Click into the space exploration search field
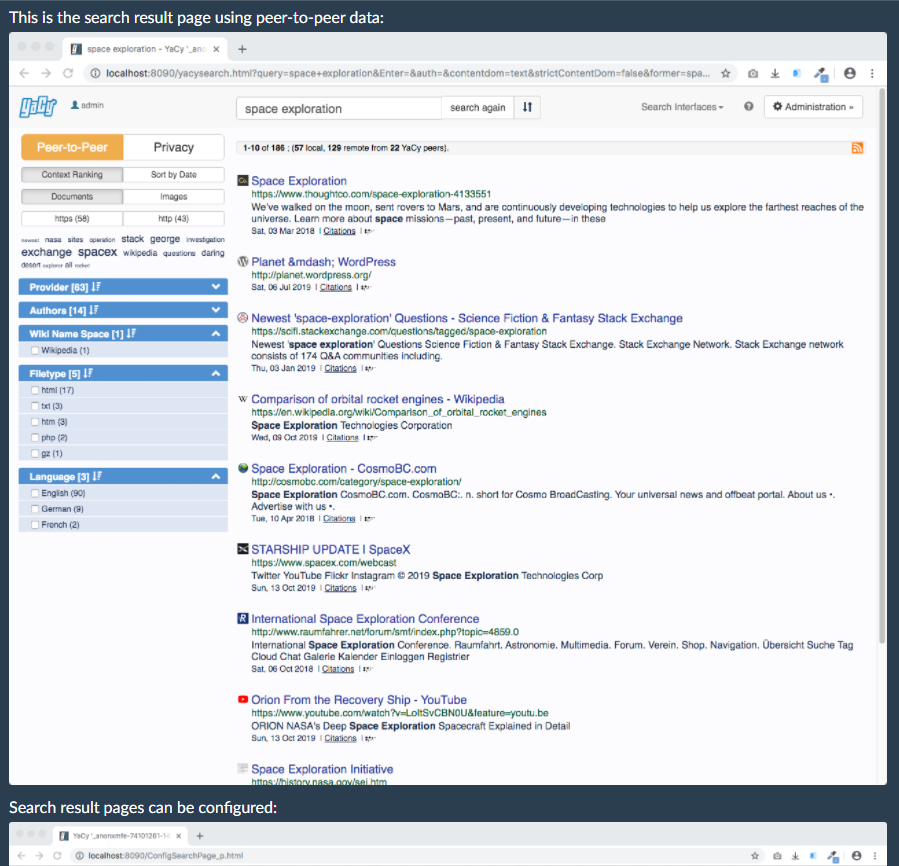The height and width of the screenshot is (866, 899). pos(339,108)
